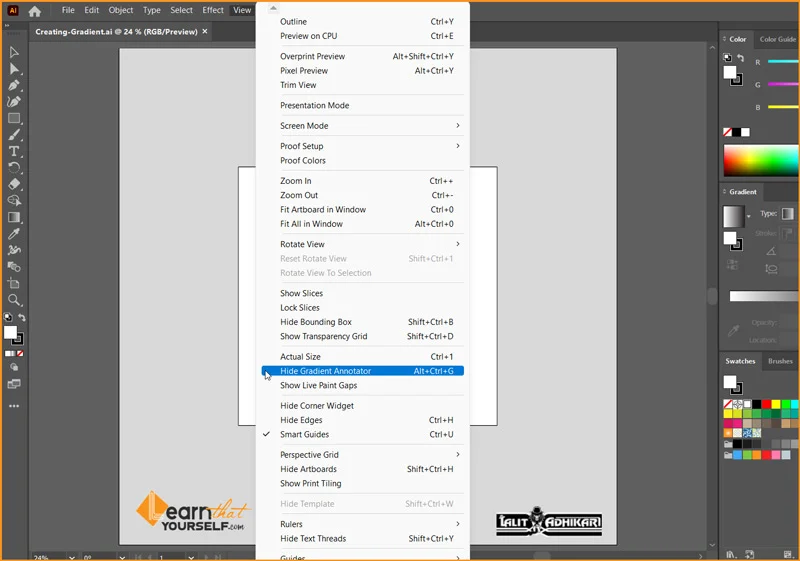Open the Effect menu

point(213,10)
